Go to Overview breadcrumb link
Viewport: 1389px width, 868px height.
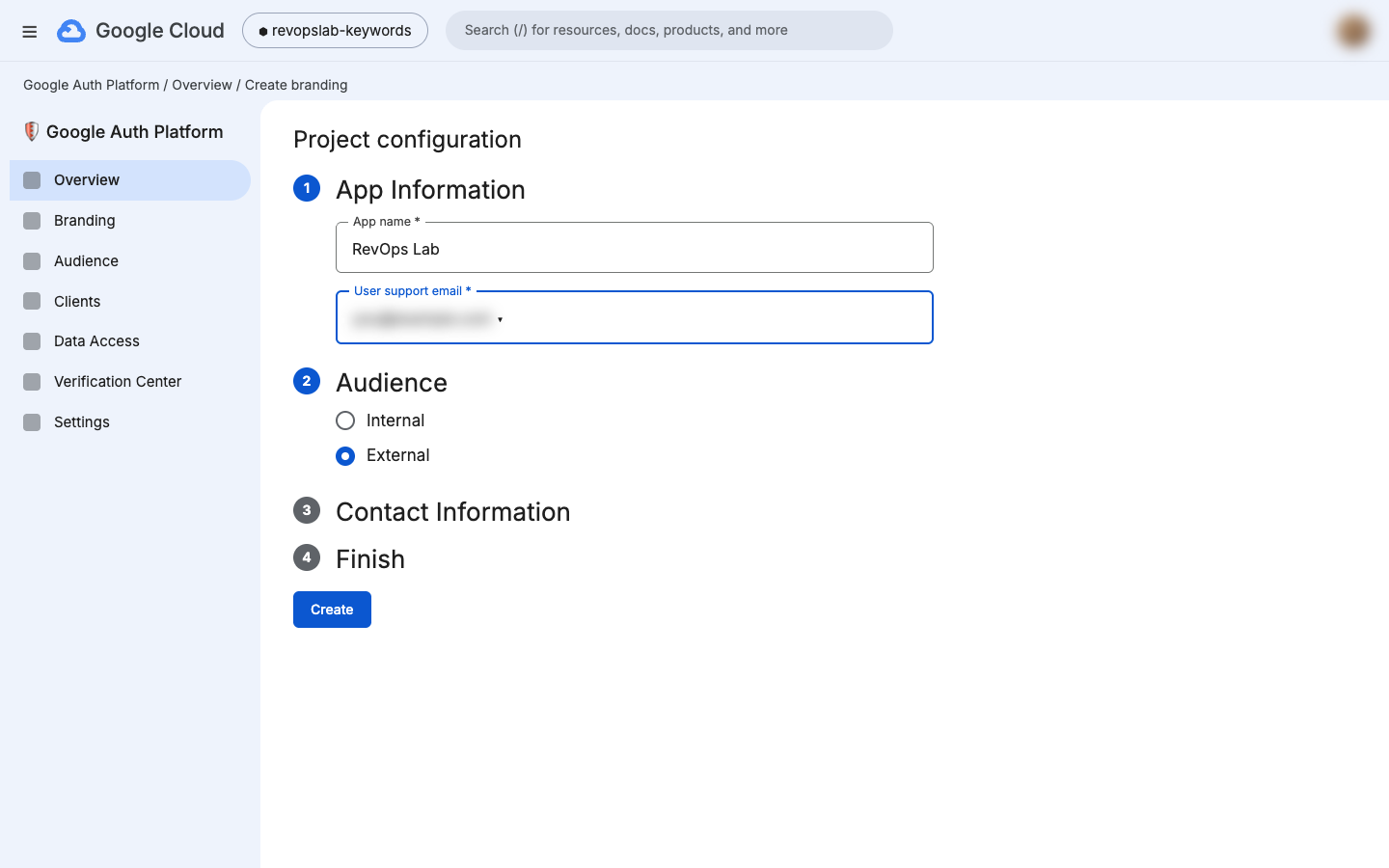202,85
